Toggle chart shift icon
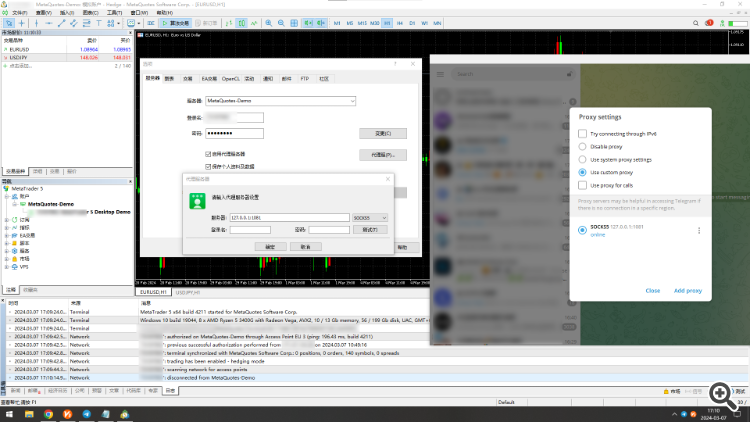This screenshot has height=422, width=750. point(320,23)
